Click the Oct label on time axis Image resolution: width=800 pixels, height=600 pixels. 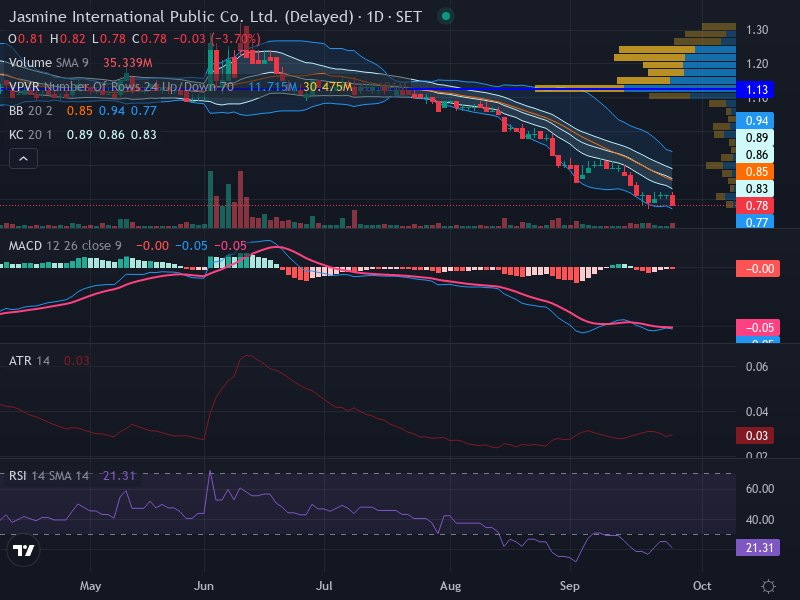(x=702, y=586)
